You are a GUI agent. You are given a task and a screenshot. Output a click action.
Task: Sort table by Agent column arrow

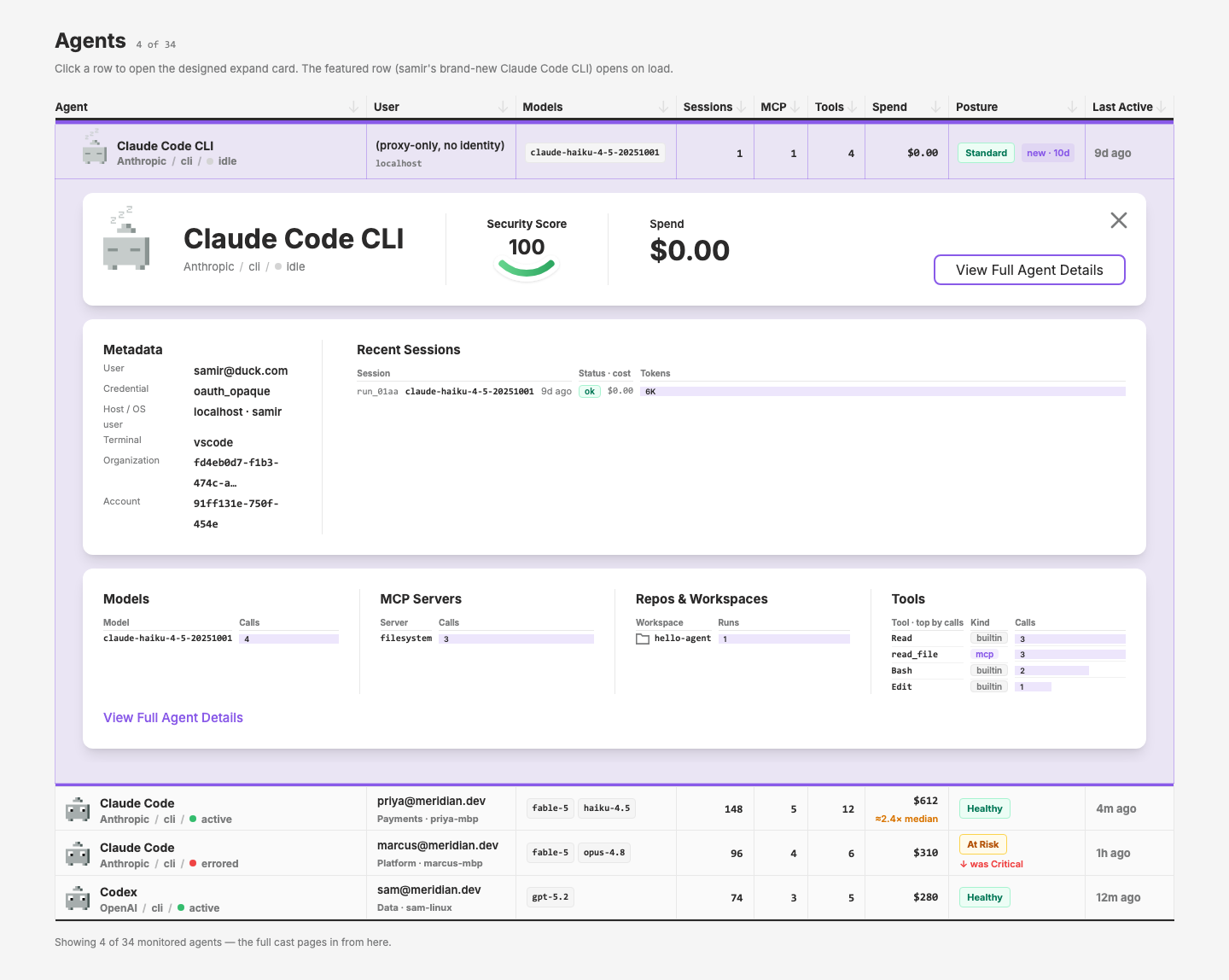click(353, 107)
